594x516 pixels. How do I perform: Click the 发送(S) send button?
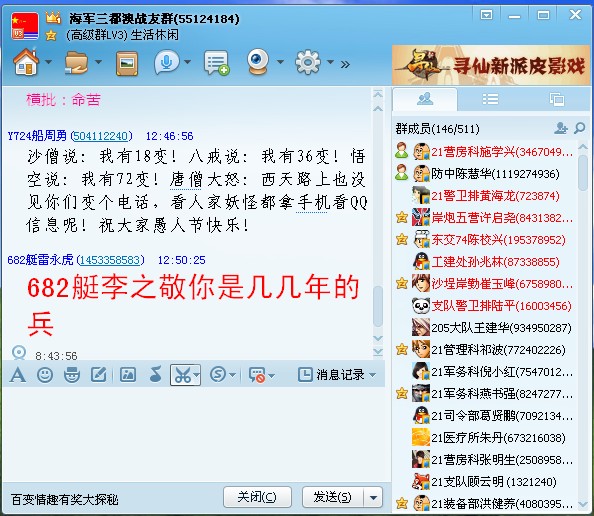(333, 497)
